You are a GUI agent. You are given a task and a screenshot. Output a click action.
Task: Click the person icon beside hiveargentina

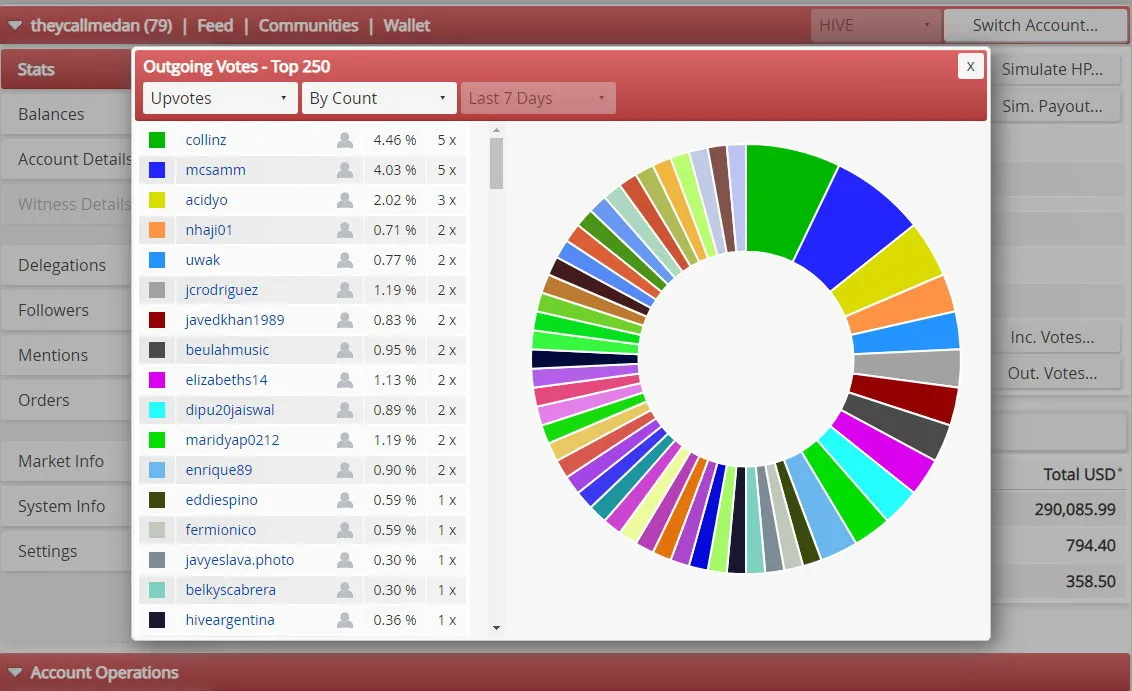tap(345, 620)
